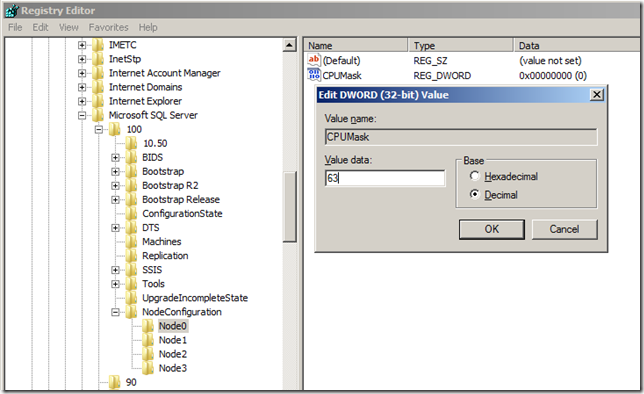
Task: Collapse the NodeConfiguration key
Action: click(x=115, y=312)
